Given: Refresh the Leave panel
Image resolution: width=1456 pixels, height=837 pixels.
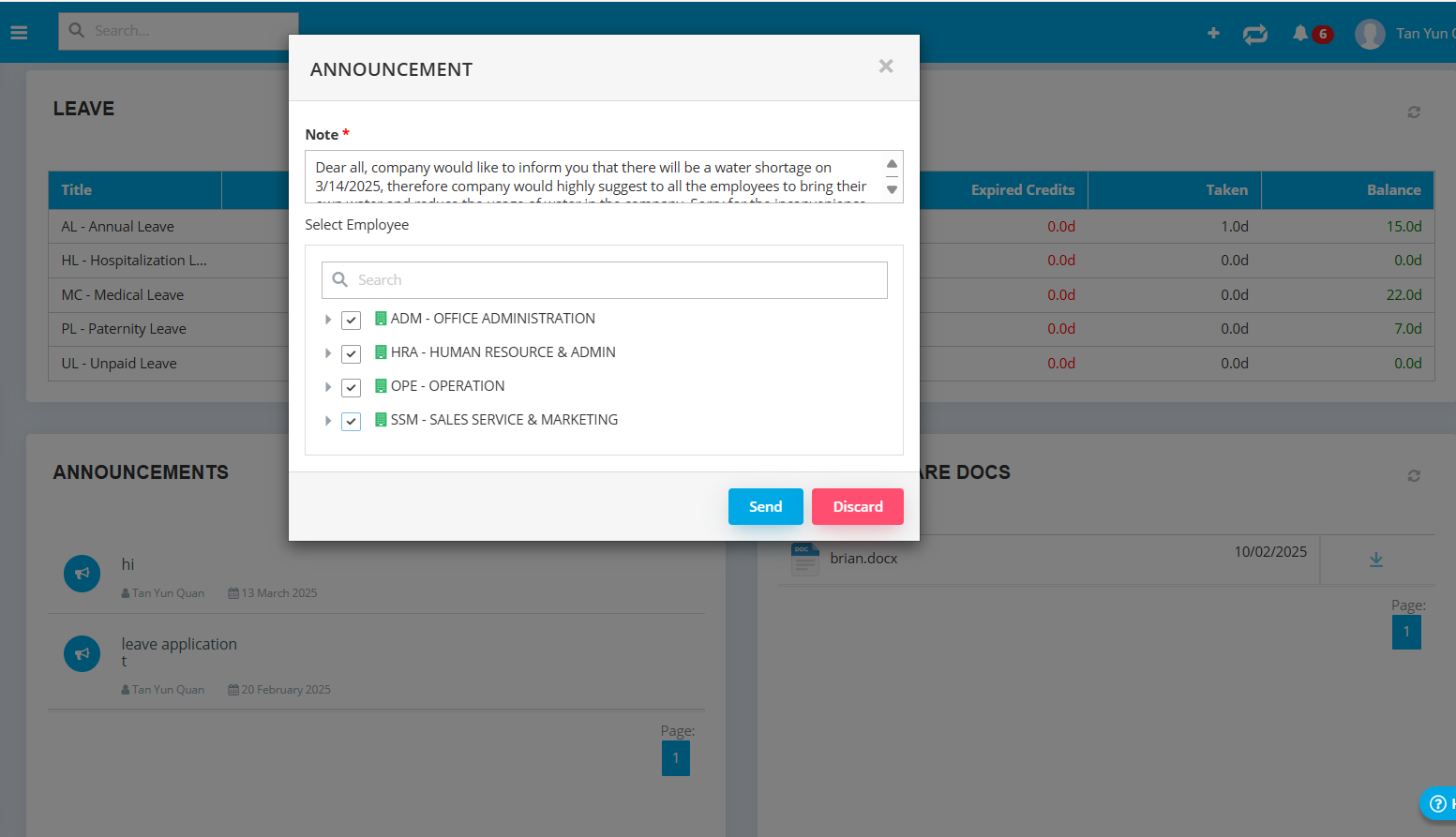Looking at the screenshot, I should pyautogui.click(x=1414, y=112).
